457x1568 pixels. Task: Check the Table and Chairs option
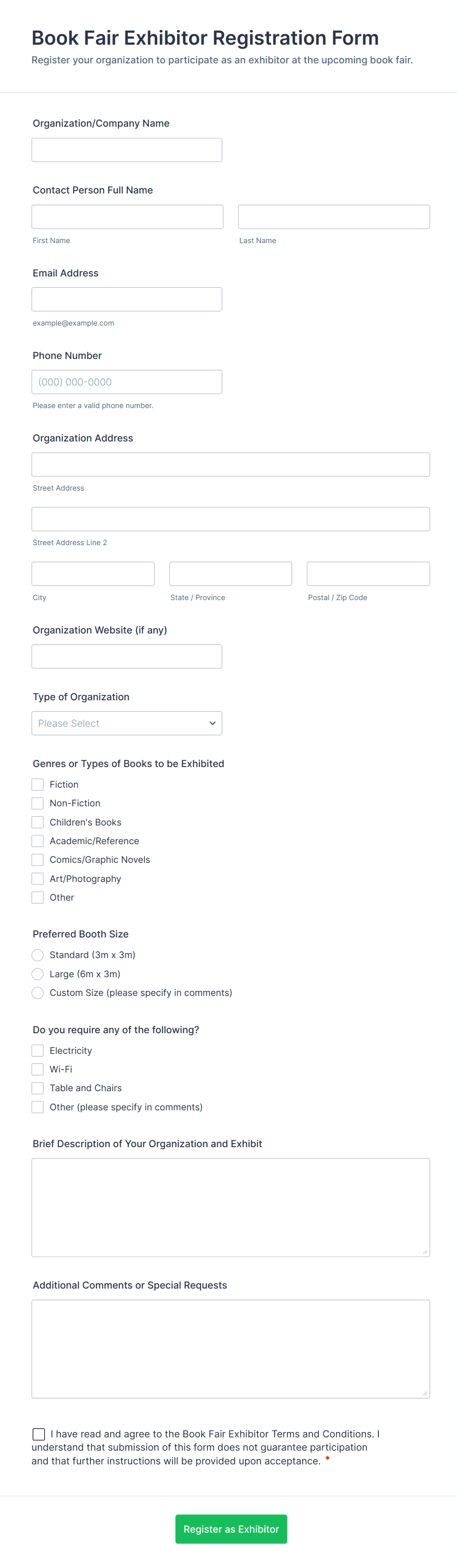pyautogui.click(x=38, y=1088)
